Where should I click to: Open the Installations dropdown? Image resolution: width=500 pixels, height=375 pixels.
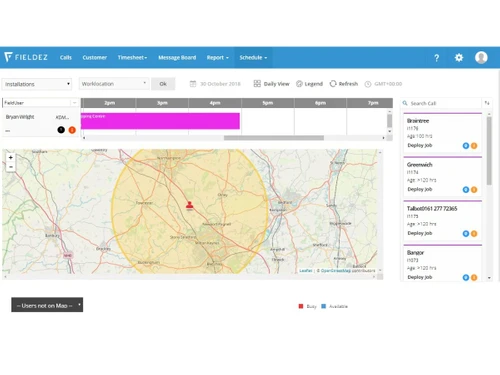pos(37,84)
